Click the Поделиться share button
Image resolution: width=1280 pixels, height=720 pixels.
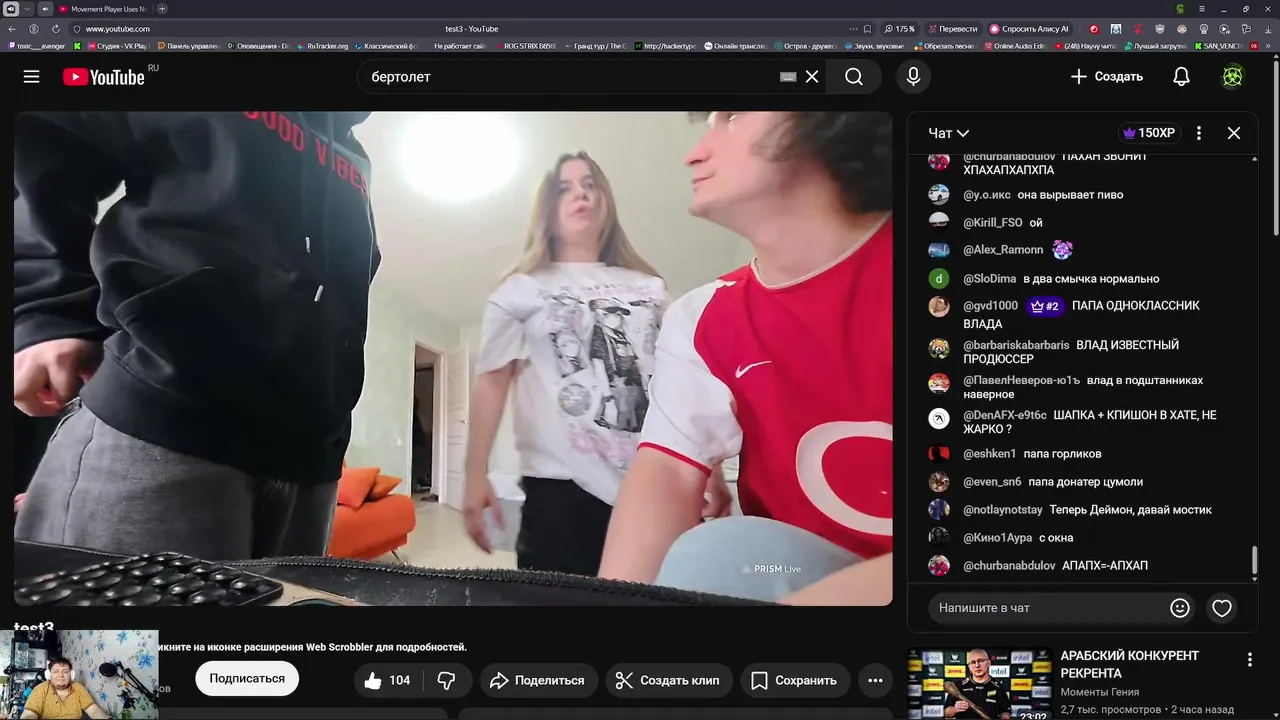tap(538, 680)
